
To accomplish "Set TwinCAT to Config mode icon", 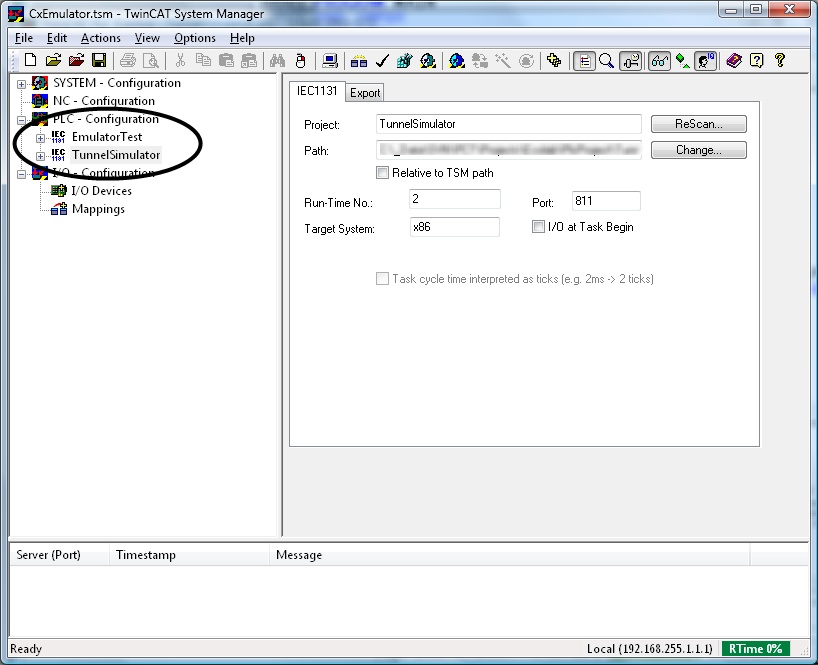I will tap(456, 61).
